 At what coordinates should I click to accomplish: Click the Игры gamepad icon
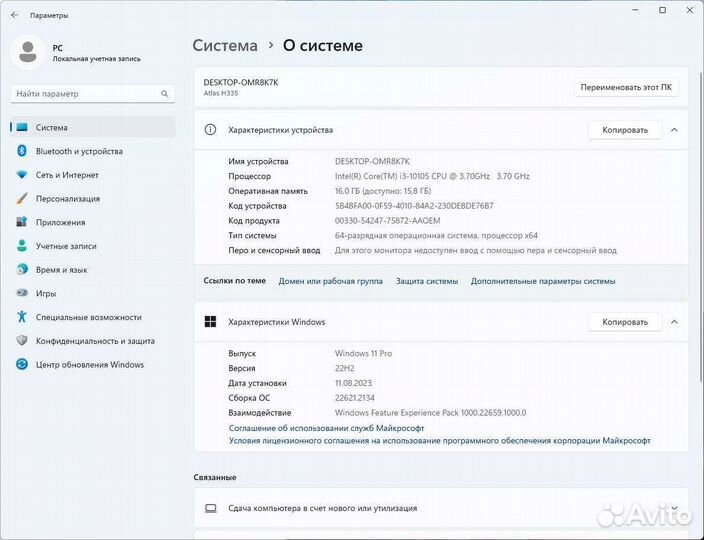pos(22,293)
